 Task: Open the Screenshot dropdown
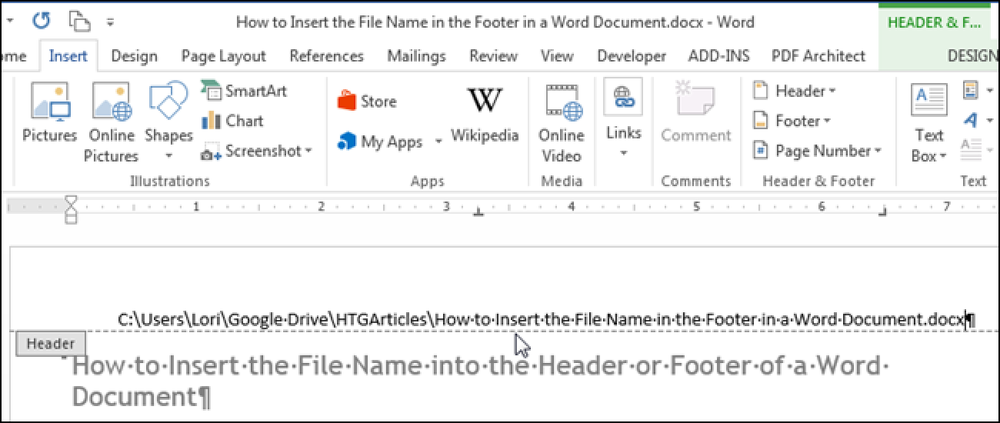click(x=256, y=151)
